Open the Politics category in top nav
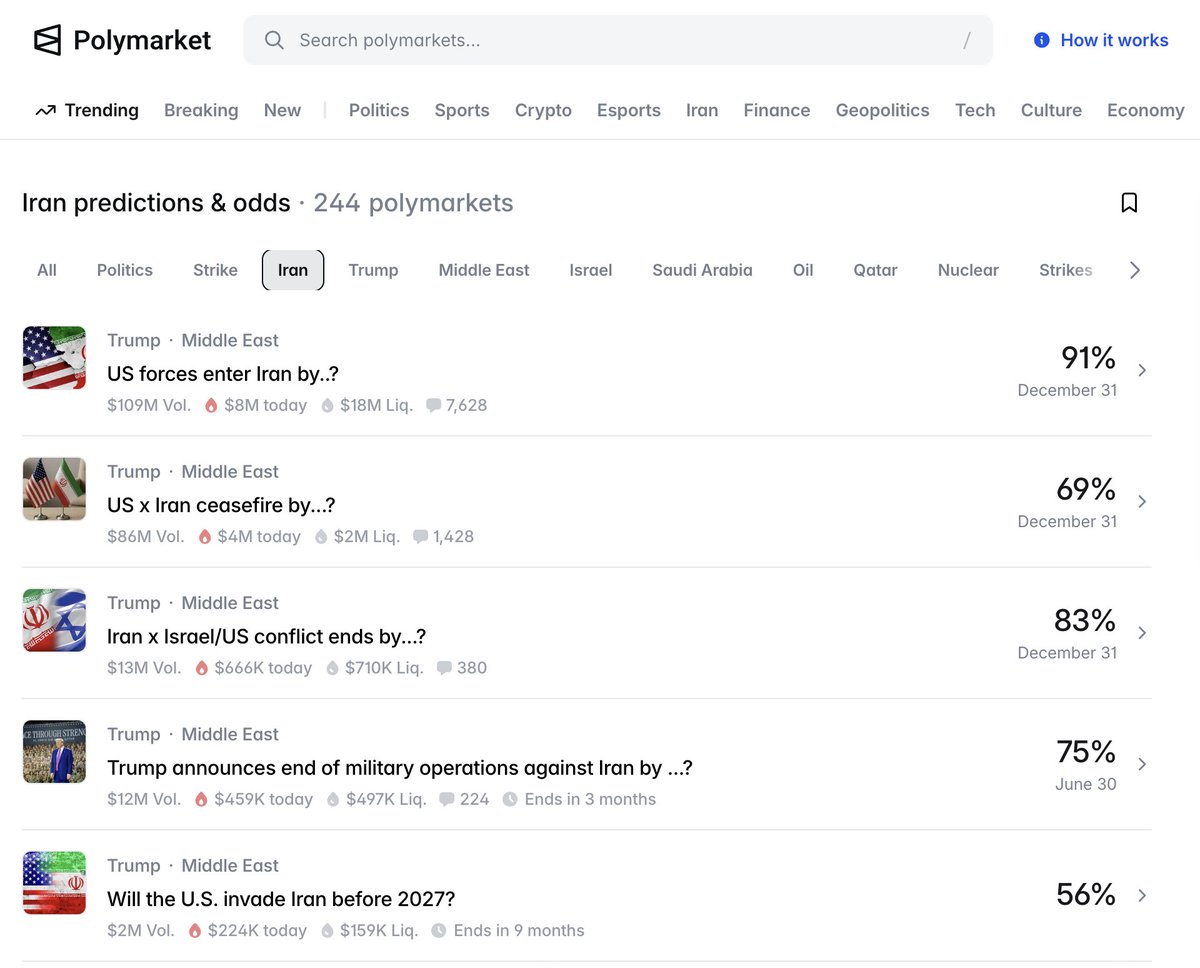Image resolution: width=1200 pixels, height=968 pixels. click(379, 110)
